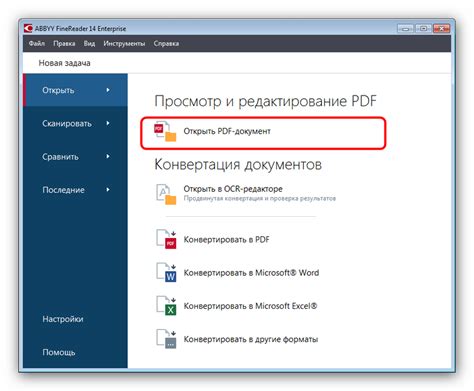This screenshot has height=391, width=474.
Task: Click the Open PDF document folder icon
Action: [x=165, y=131]
